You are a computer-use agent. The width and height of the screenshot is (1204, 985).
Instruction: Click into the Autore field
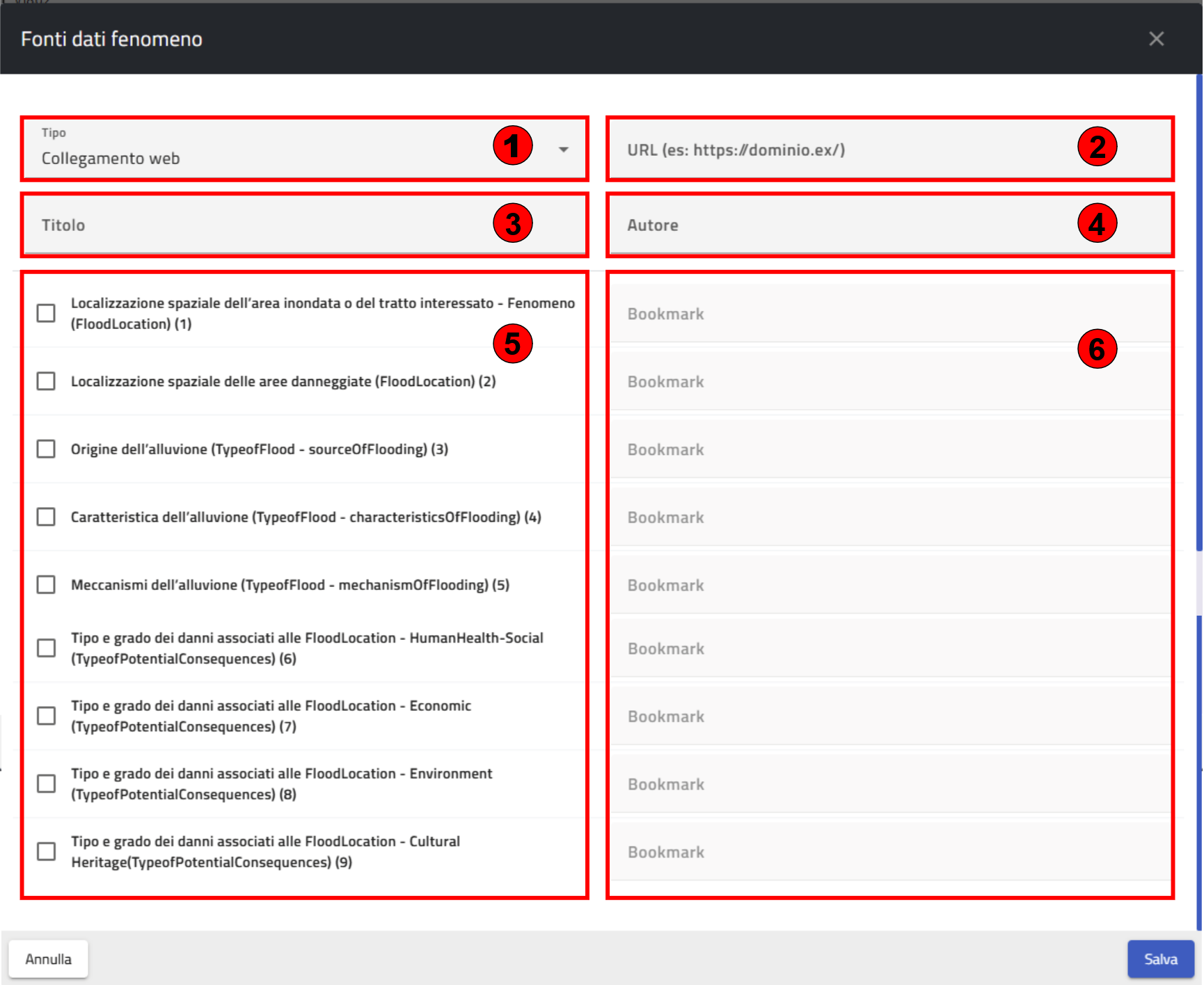[x=835, y=225]
